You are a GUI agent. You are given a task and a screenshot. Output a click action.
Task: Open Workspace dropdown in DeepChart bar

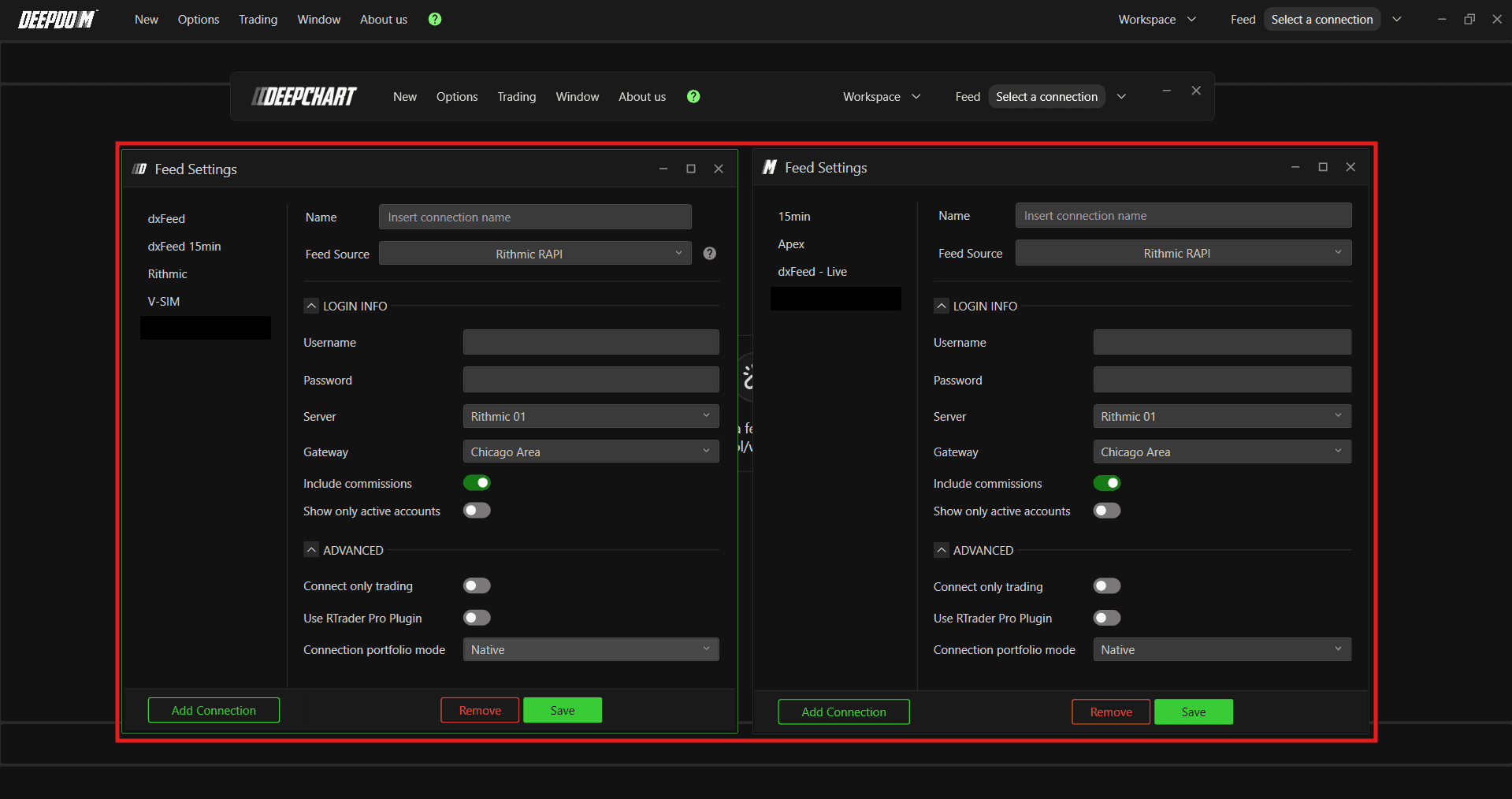coord(882,96)
